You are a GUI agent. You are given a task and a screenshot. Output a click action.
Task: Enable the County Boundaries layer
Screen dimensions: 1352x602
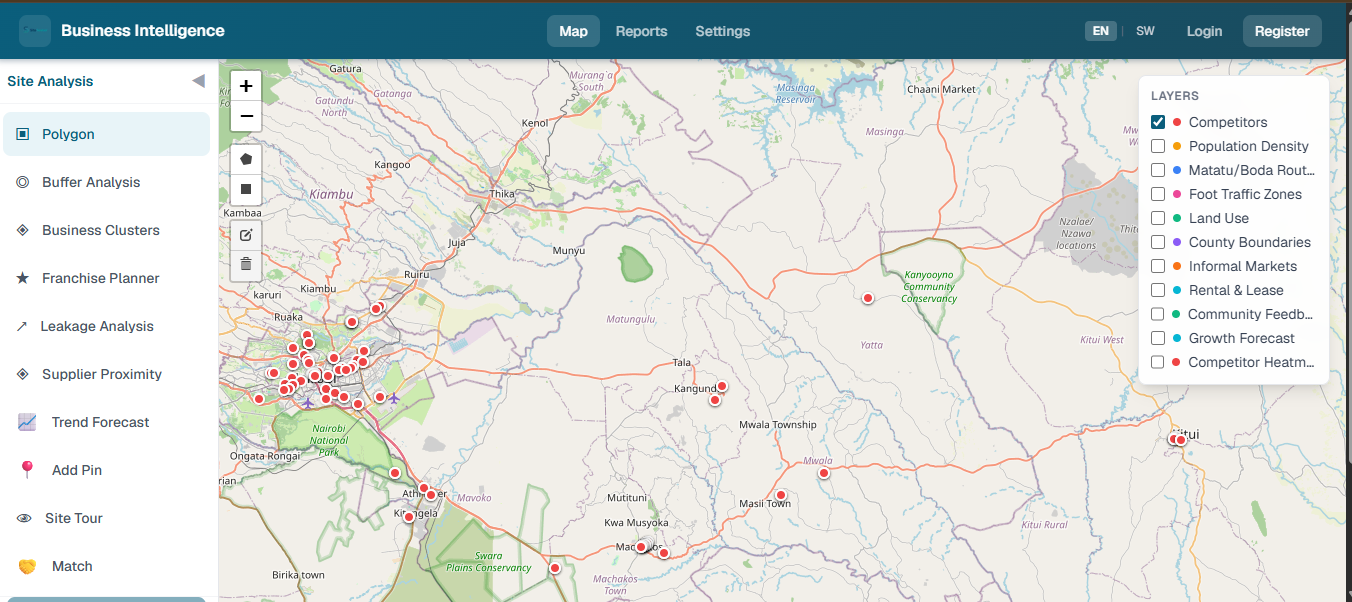[x=1158, y=242]
